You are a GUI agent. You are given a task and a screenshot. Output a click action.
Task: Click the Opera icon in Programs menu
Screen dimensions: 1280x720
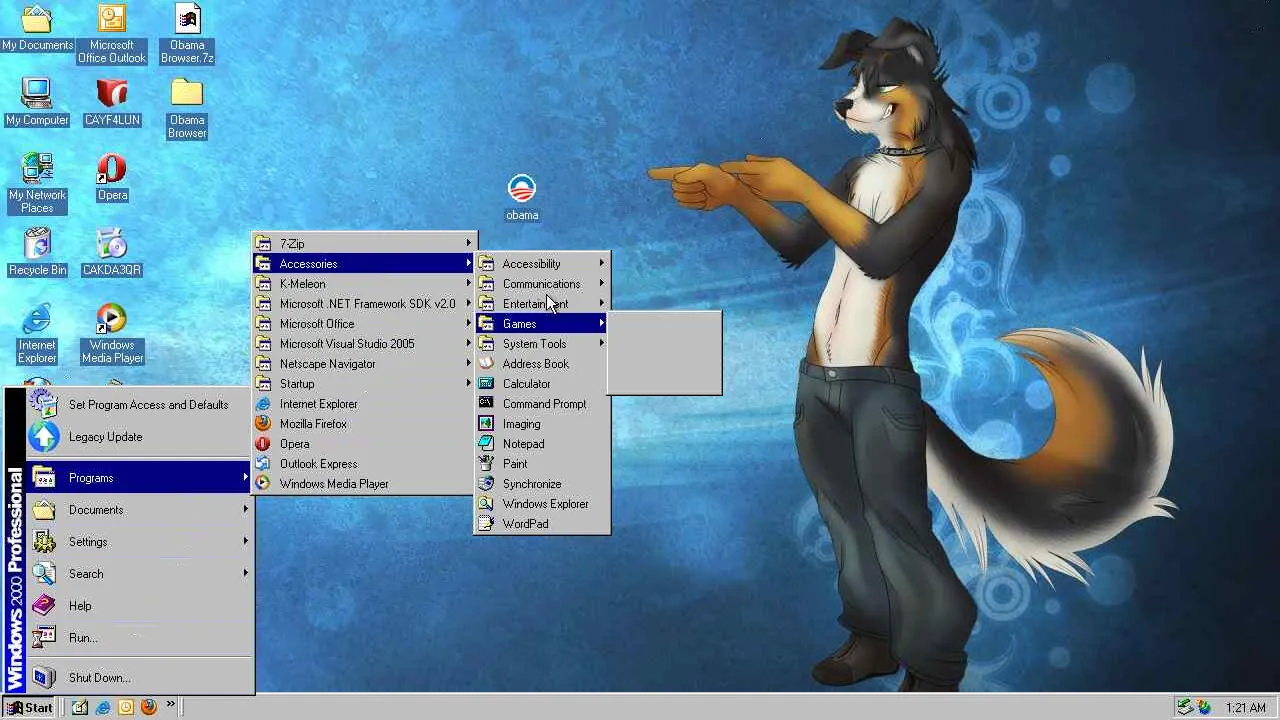(x=263, y=444)
